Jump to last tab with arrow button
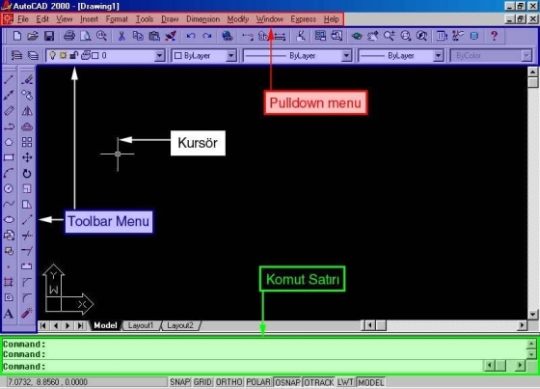The image size is (540, 389). pos(80,325)
